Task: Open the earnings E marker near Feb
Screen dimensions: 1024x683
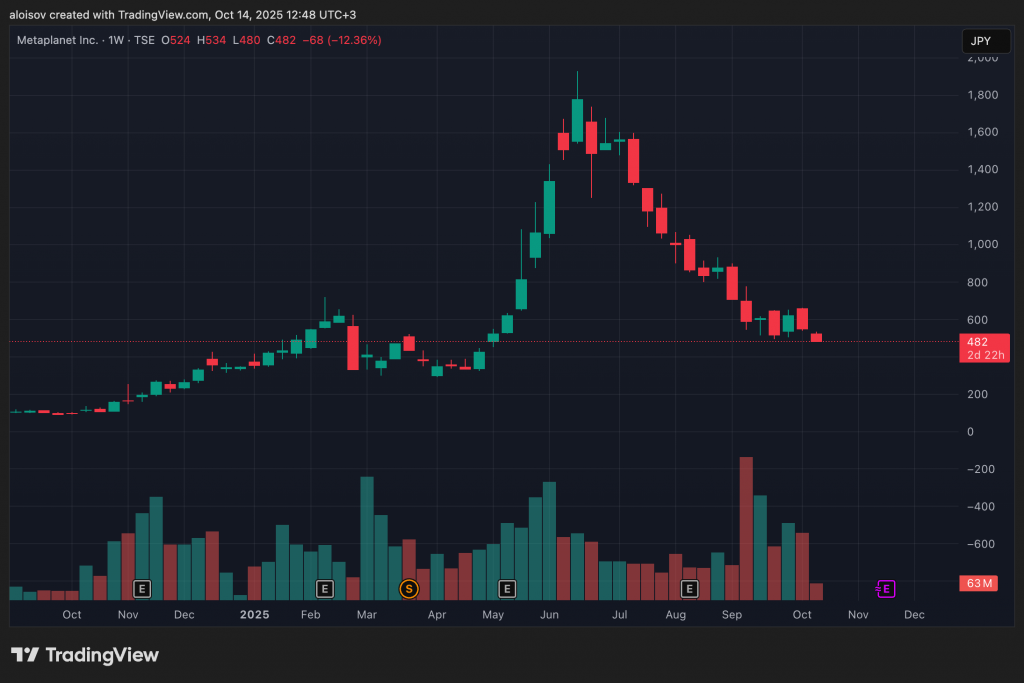Action: tap(325, 589)
